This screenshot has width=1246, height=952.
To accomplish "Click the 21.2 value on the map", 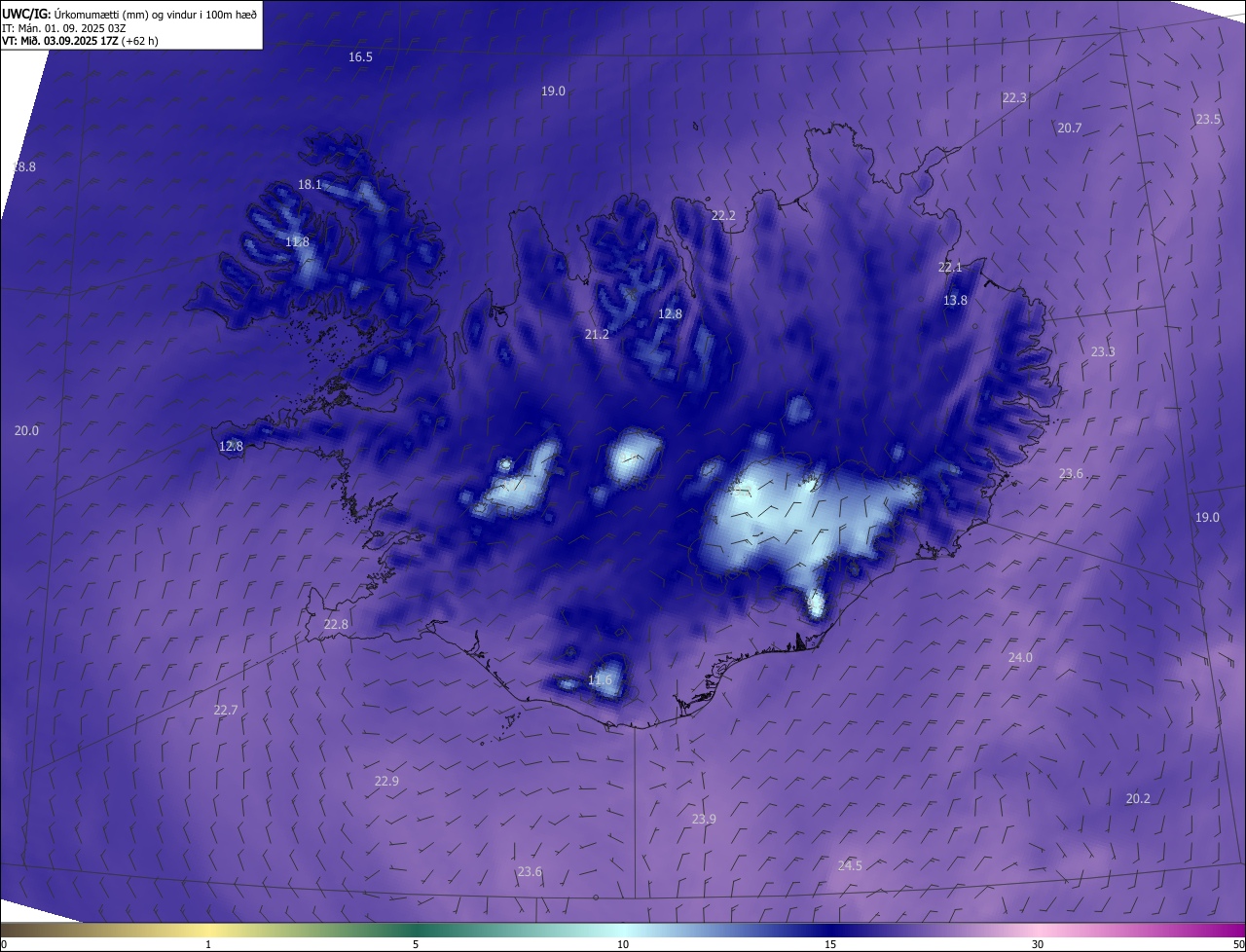I will (x=597, y=335).
